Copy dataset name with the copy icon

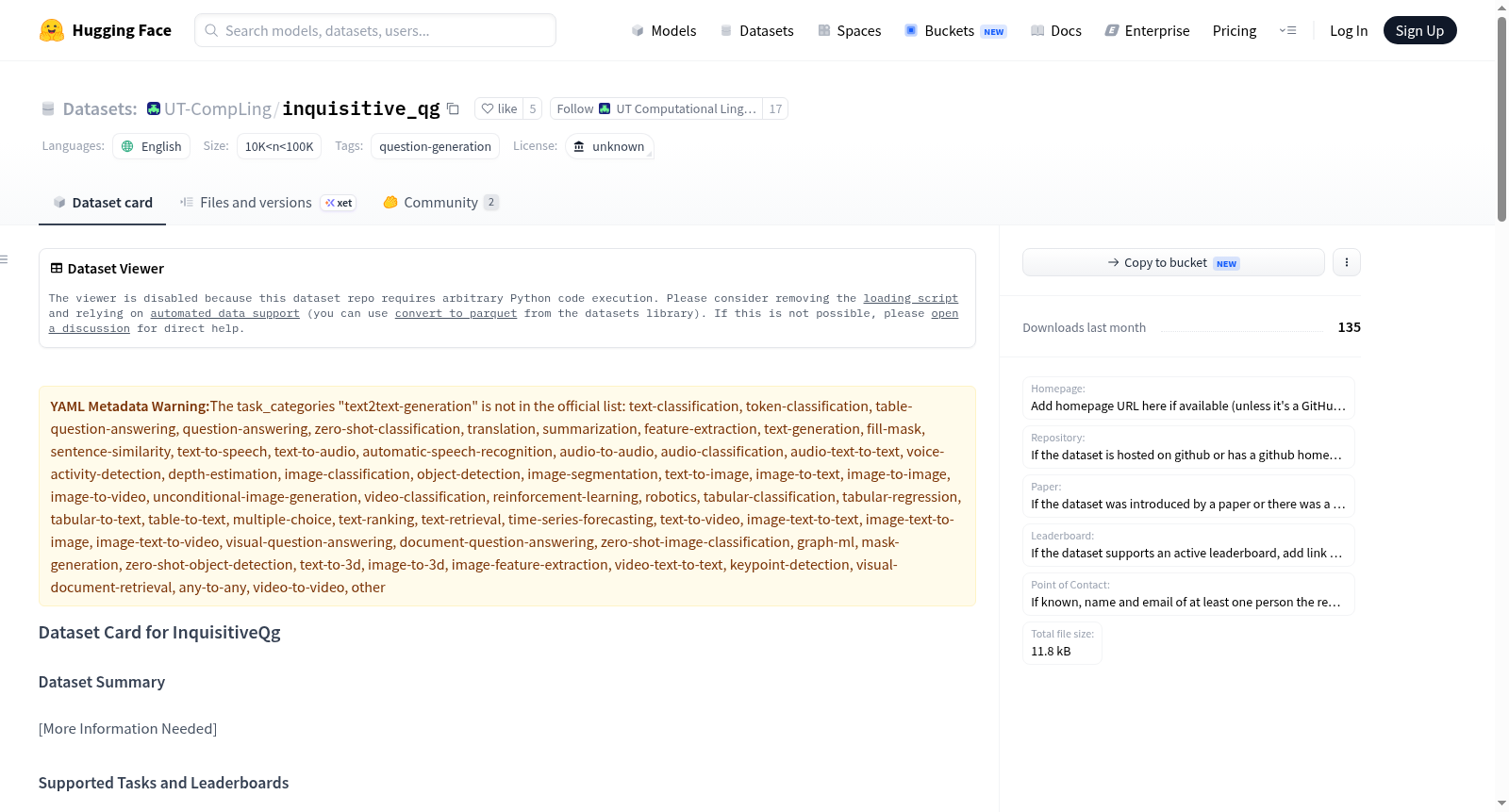pyautogui.click(x=453, y=108)
